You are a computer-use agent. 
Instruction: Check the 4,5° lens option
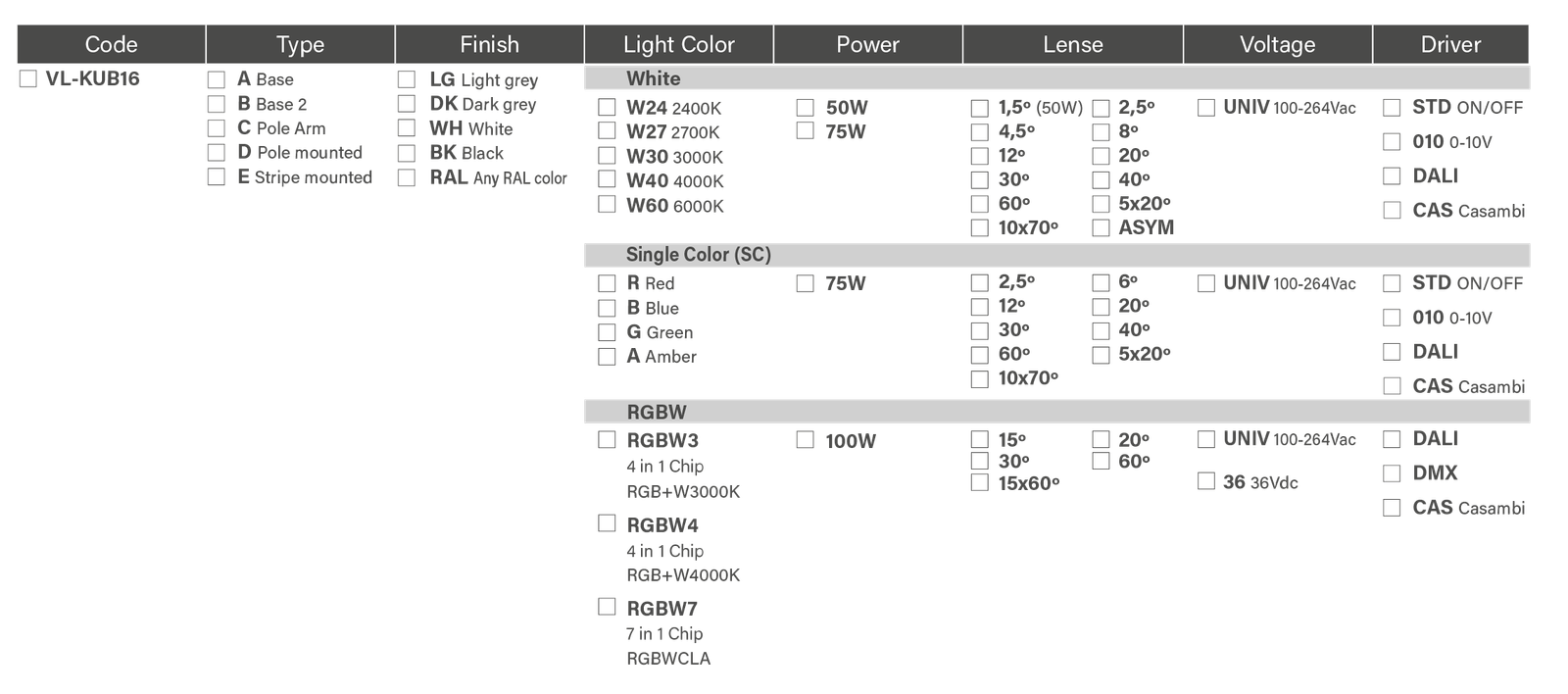coord(979,131)
